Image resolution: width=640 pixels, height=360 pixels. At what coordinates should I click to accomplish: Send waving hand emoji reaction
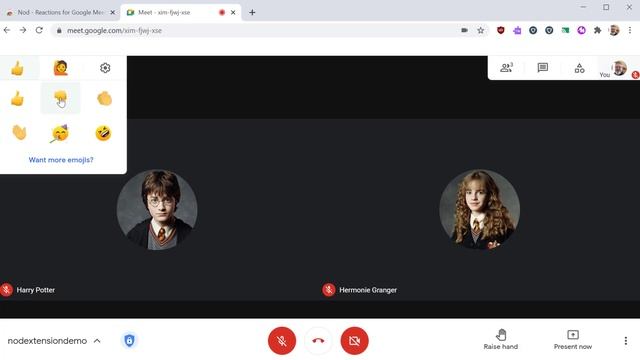tap(19, 133)
